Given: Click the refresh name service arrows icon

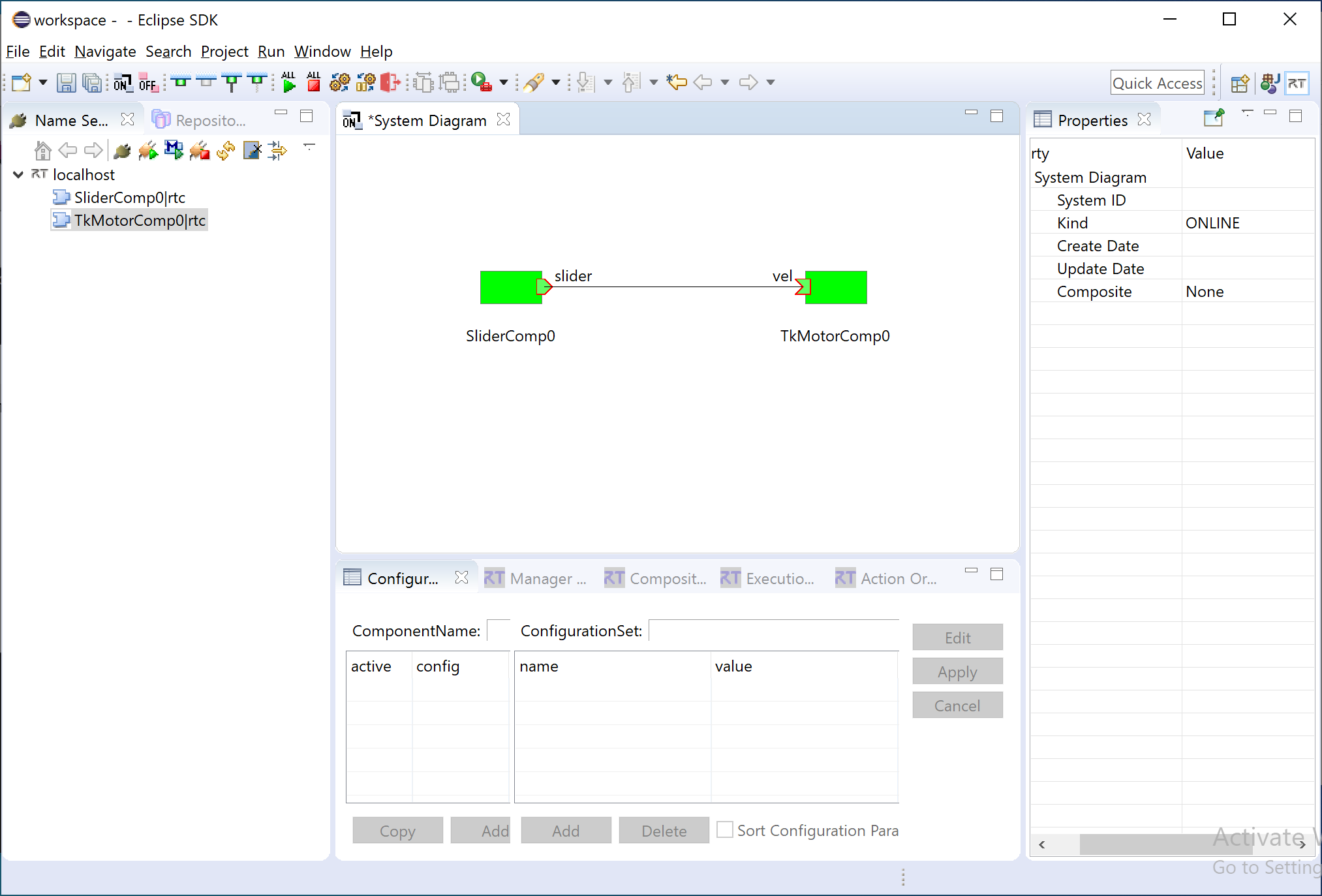Looking at the screenshot, I should (x=226, y=151).
